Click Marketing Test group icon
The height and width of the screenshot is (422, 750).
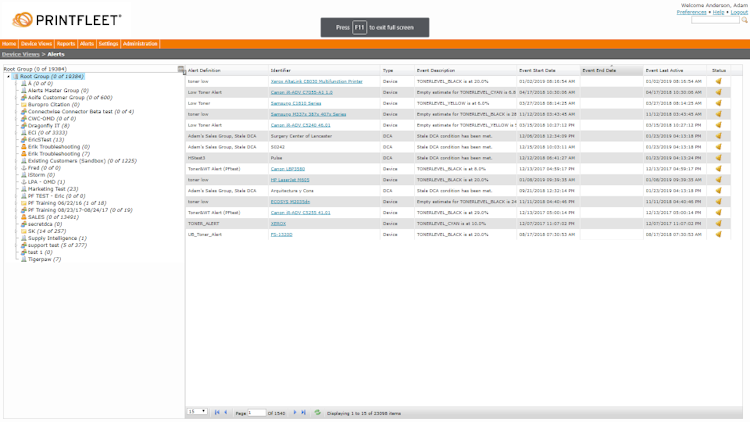pyautogui.click(x=23, y=189)
